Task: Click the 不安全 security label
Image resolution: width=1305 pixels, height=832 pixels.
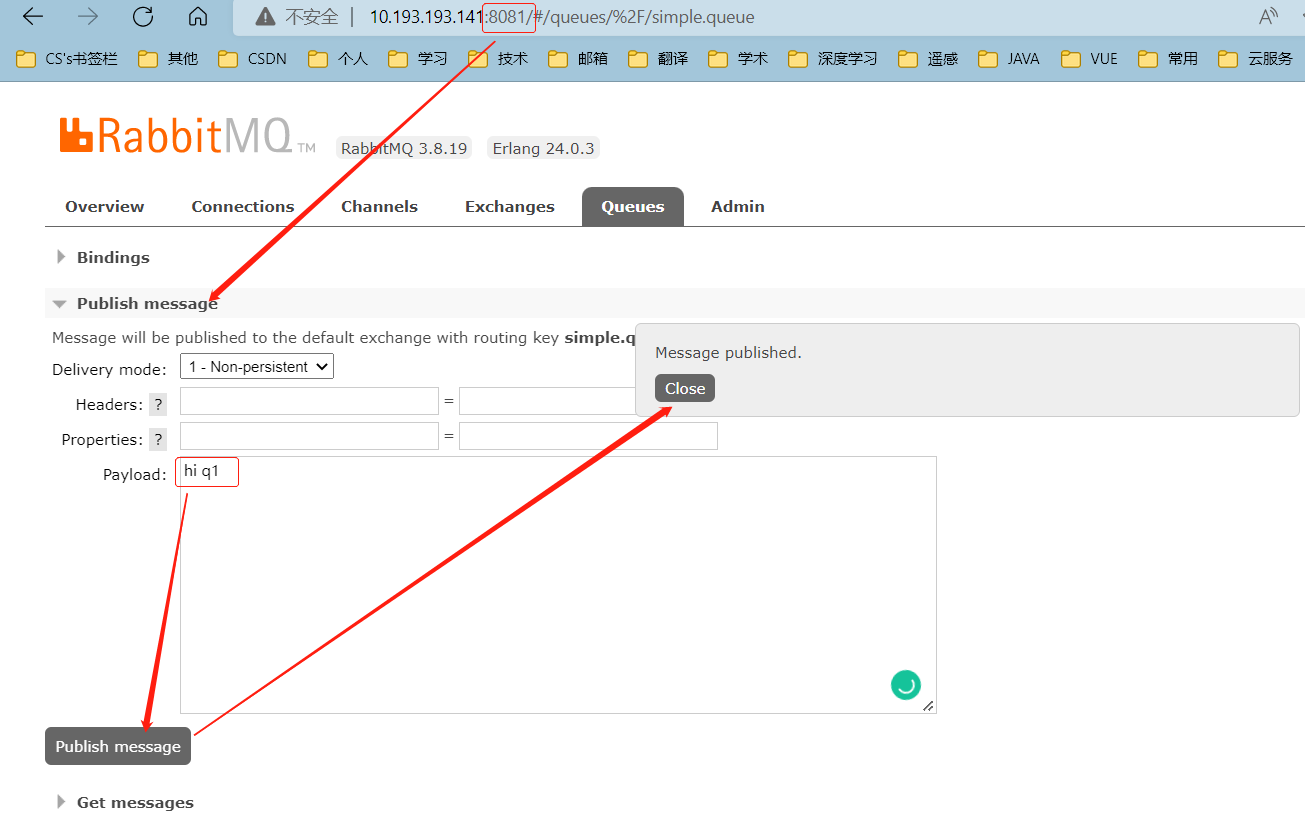Action: (x=312, y=17)
